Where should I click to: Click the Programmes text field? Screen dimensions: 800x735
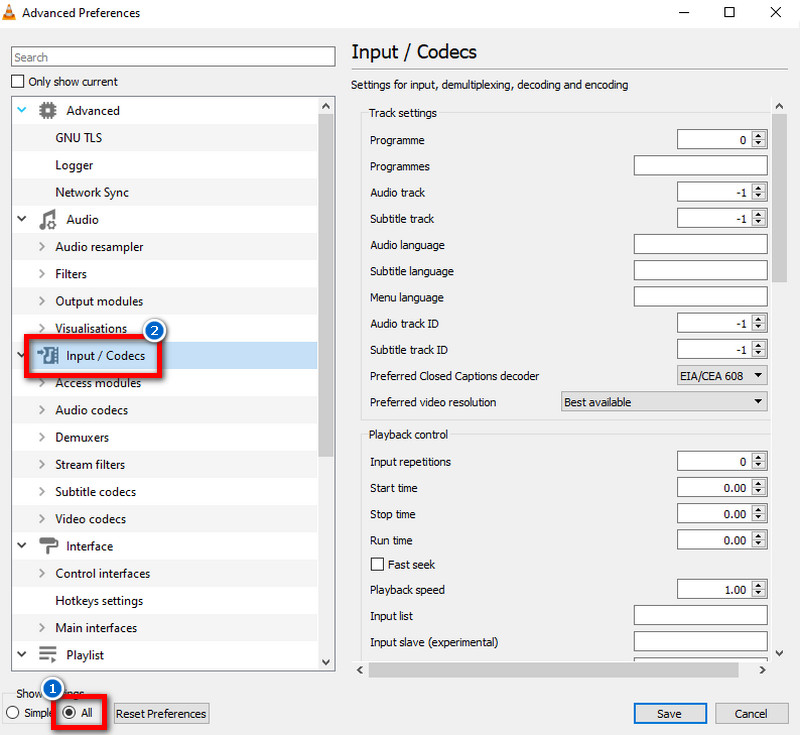701,166
